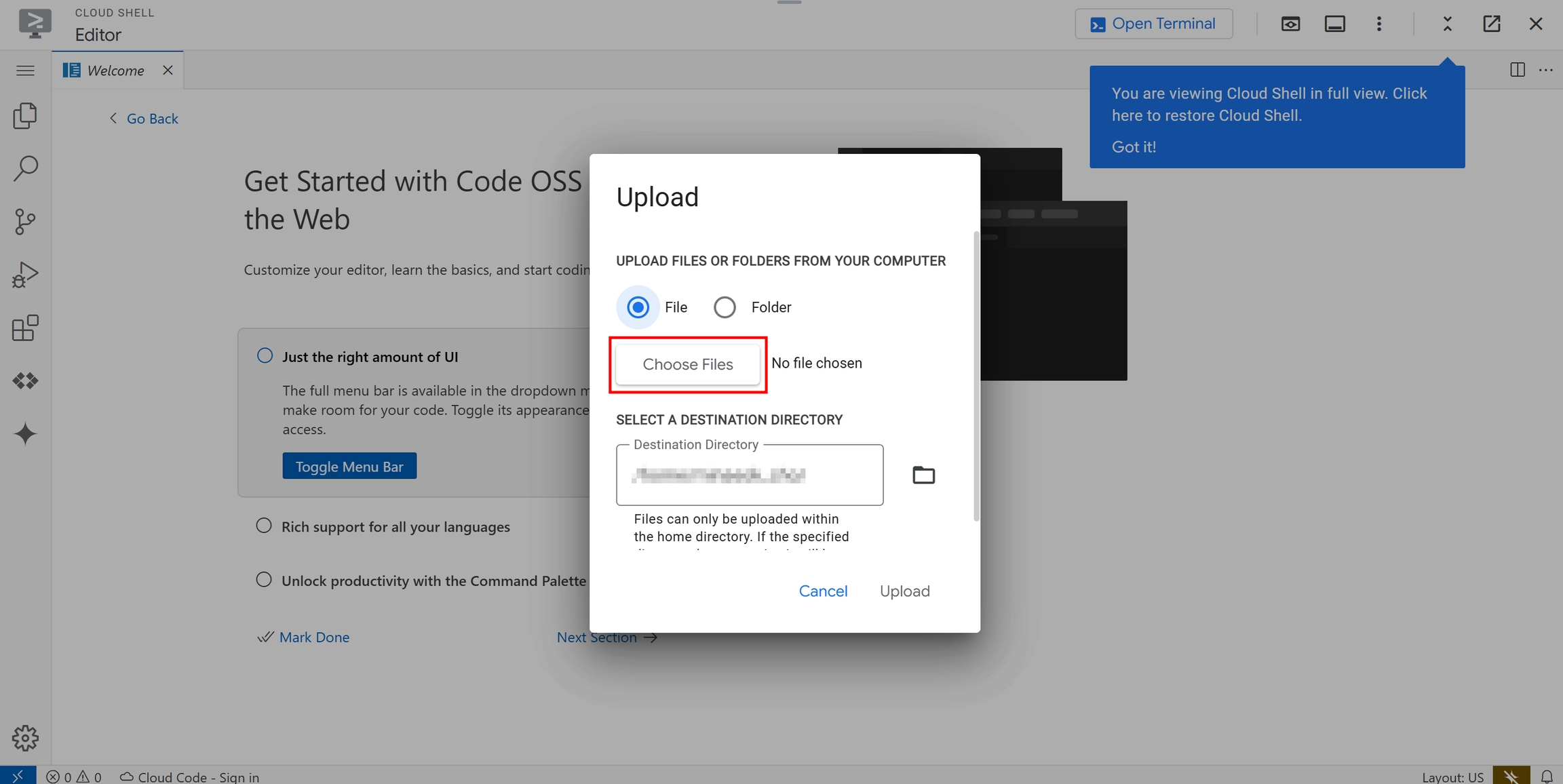Click Cancel in the Upload dialog
This screenshot has width=1563, height=784.
[823, 591]
